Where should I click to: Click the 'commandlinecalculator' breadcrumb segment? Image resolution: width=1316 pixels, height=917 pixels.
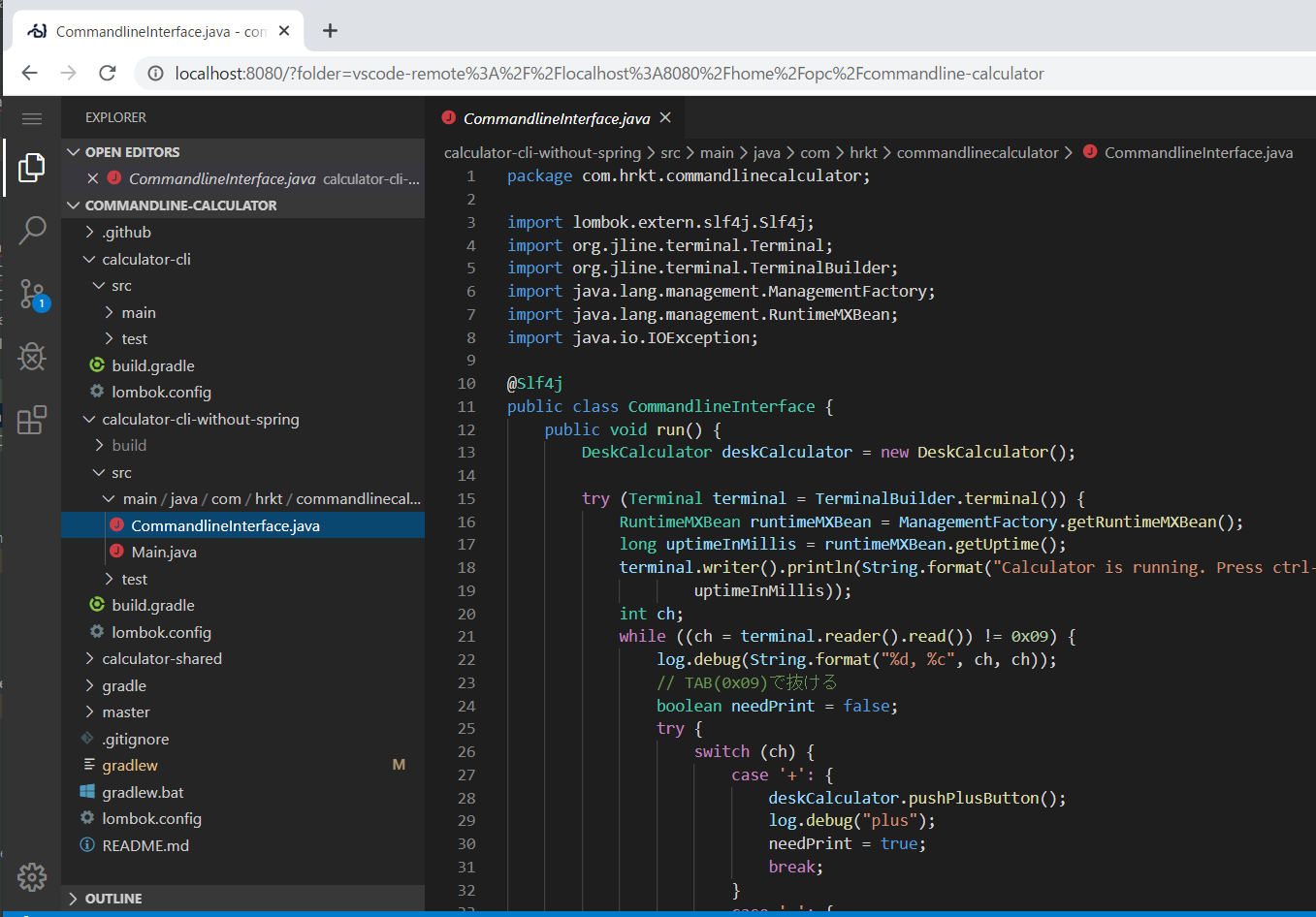[x=977, y=152]
